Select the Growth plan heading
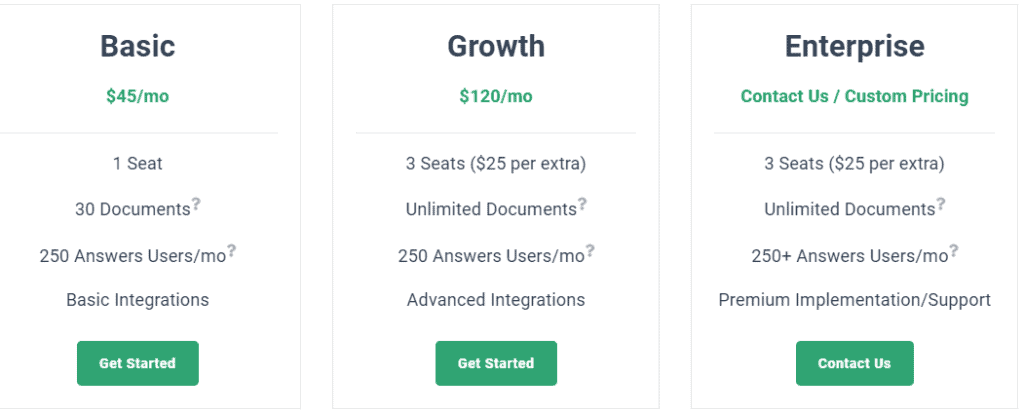The height and width of the screenshot is (413, 1024). (x=496, y=46)
